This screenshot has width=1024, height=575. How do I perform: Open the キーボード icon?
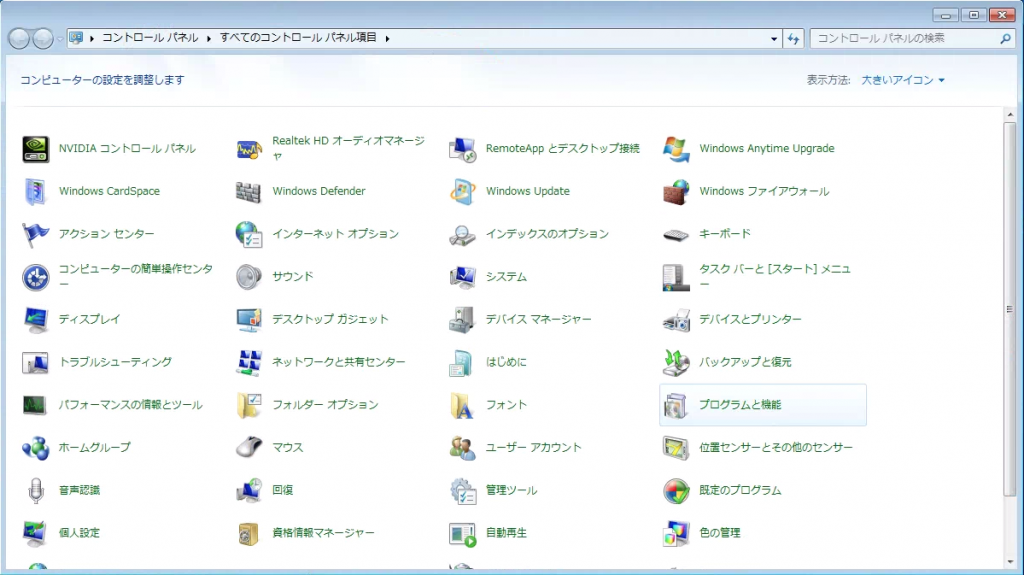676,234
